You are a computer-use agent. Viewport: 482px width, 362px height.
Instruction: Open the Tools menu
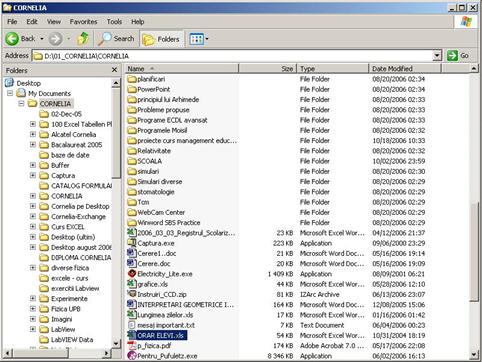(x=114, y=22)
